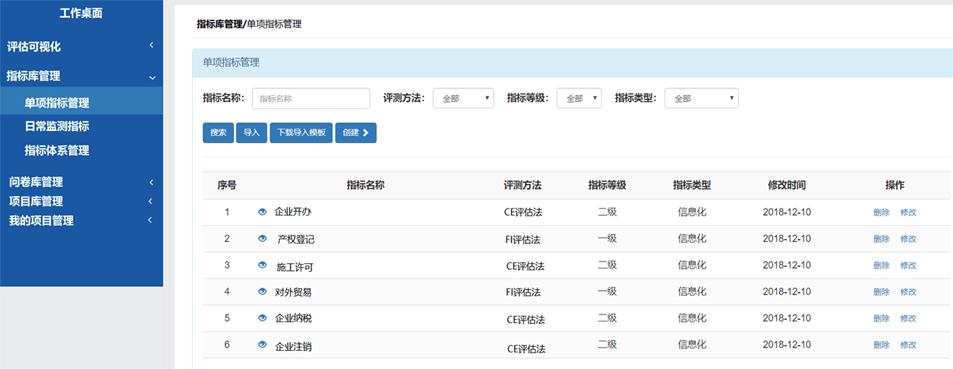Edit the 企业纳税 row via 修改
Screen dimensions: 953x369
point(908,318)
